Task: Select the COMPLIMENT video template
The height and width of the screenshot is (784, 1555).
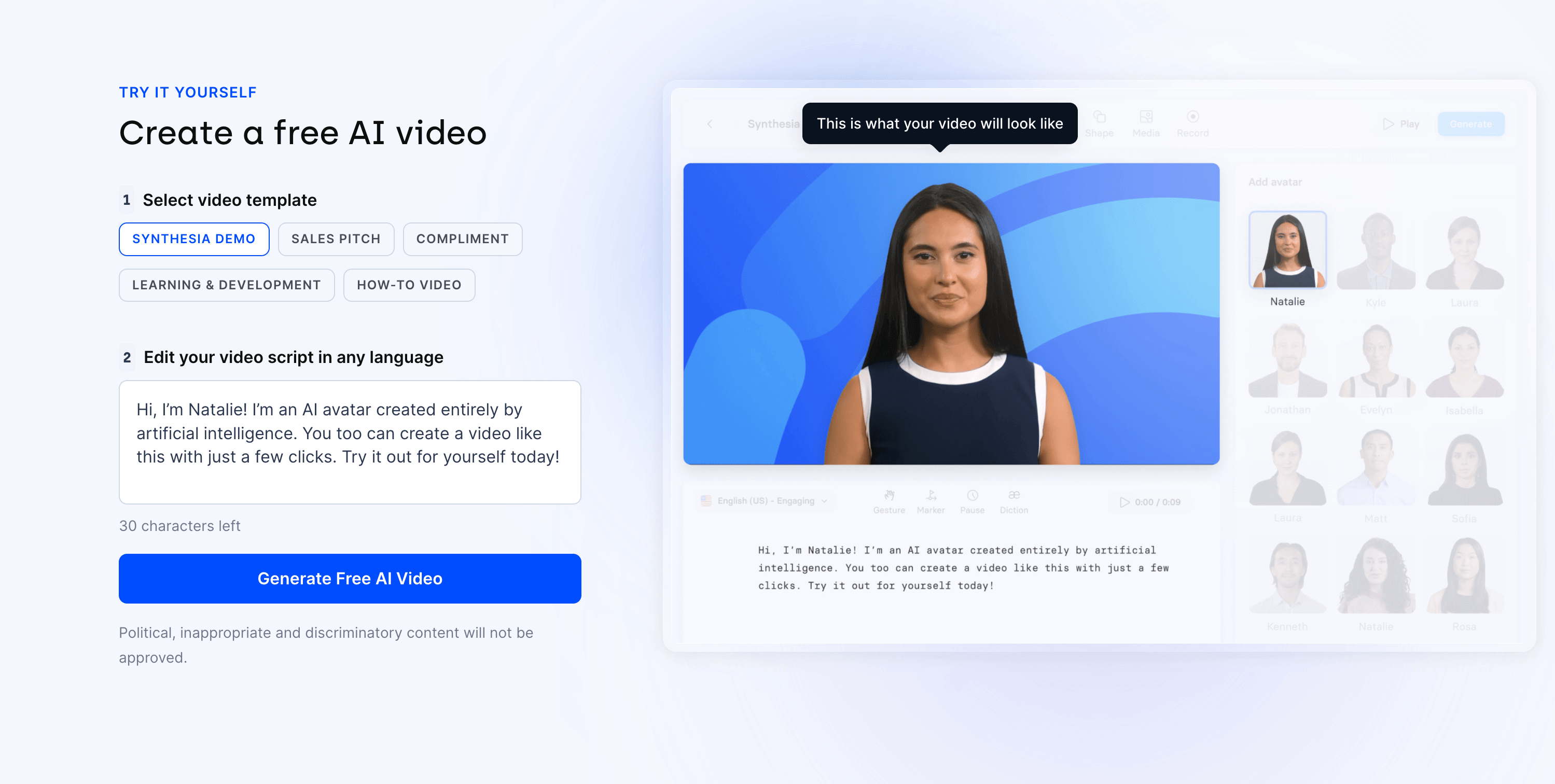Action: [462, 238]
